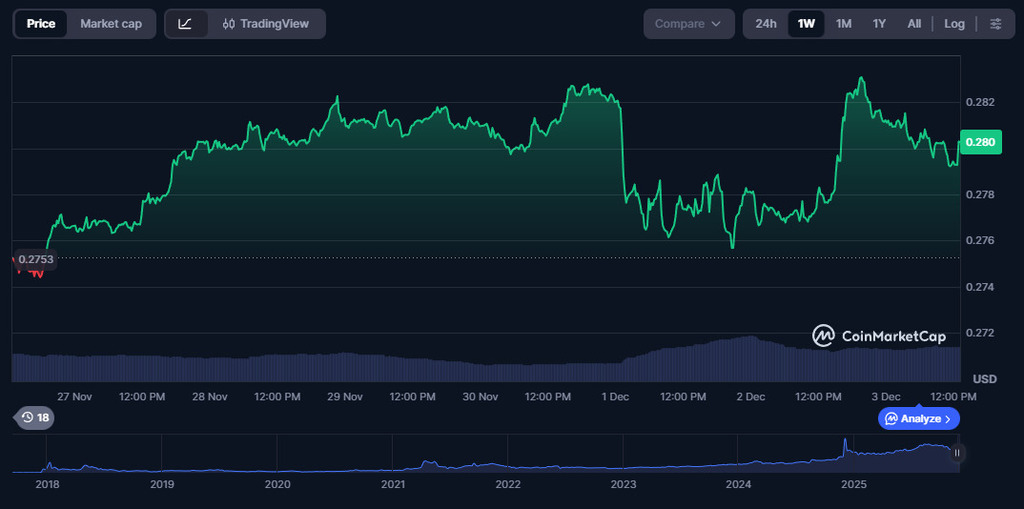Switch to the TradingView candlestick chart
1024x509 pixels.
[x=266, y=24]
